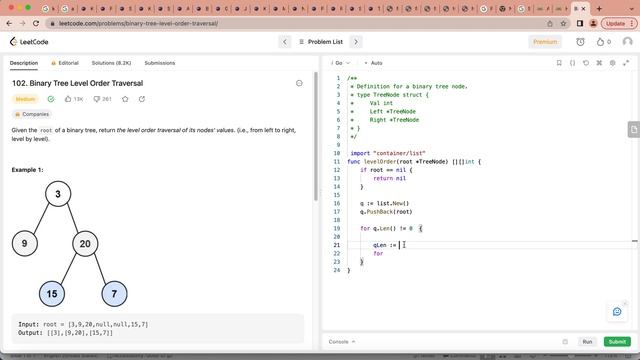The height and width of the screenshot is (360, 640).
Task: Open the Solutions tab
Action: pos(111,63)
